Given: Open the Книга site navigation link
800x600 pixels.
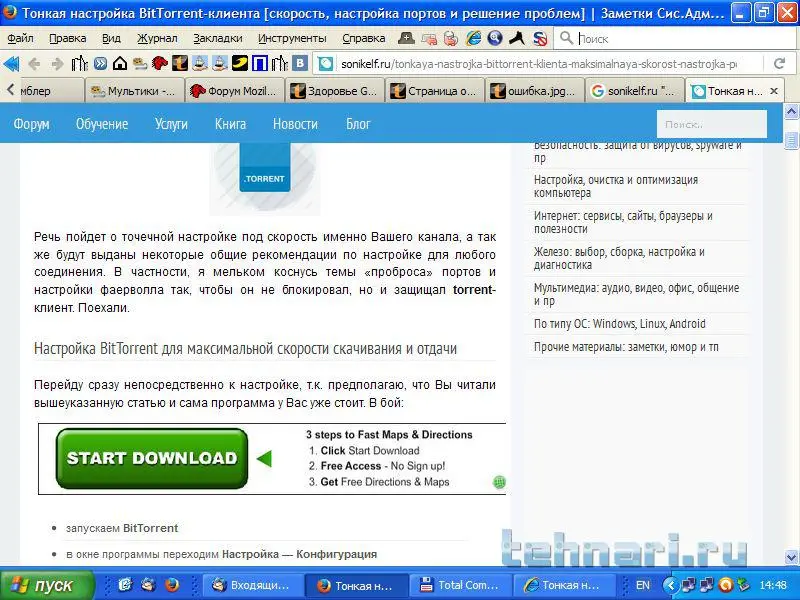Looking at the screenshot, I should click(230, 123).
